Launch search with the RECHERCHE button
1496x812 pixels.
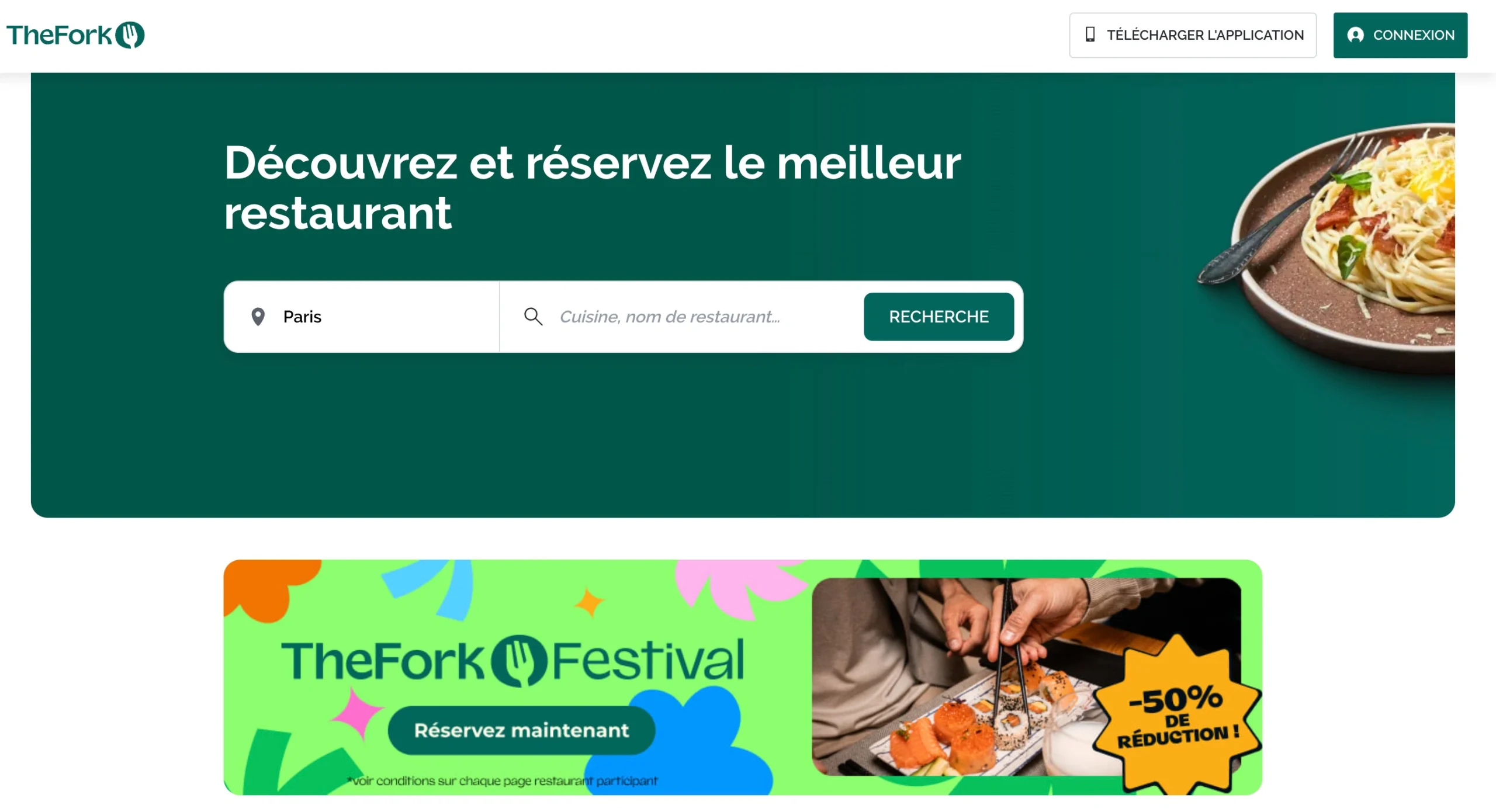pos(939,317)
